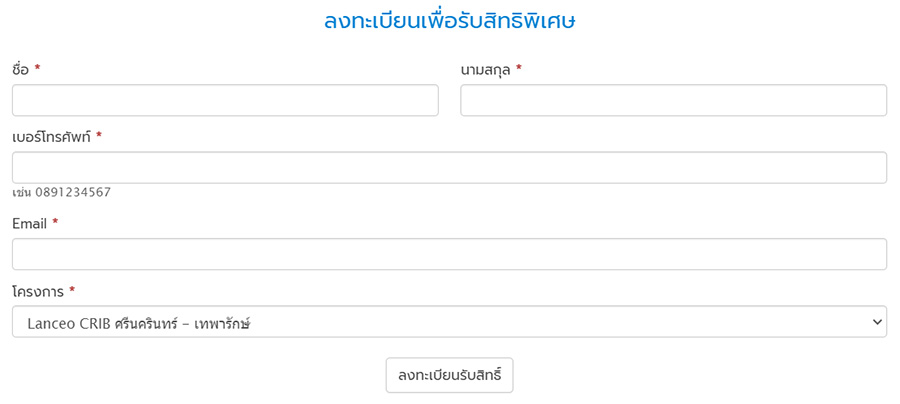Click the Email field label
This screenshot has width=900, height=404.
pos(29,224)
